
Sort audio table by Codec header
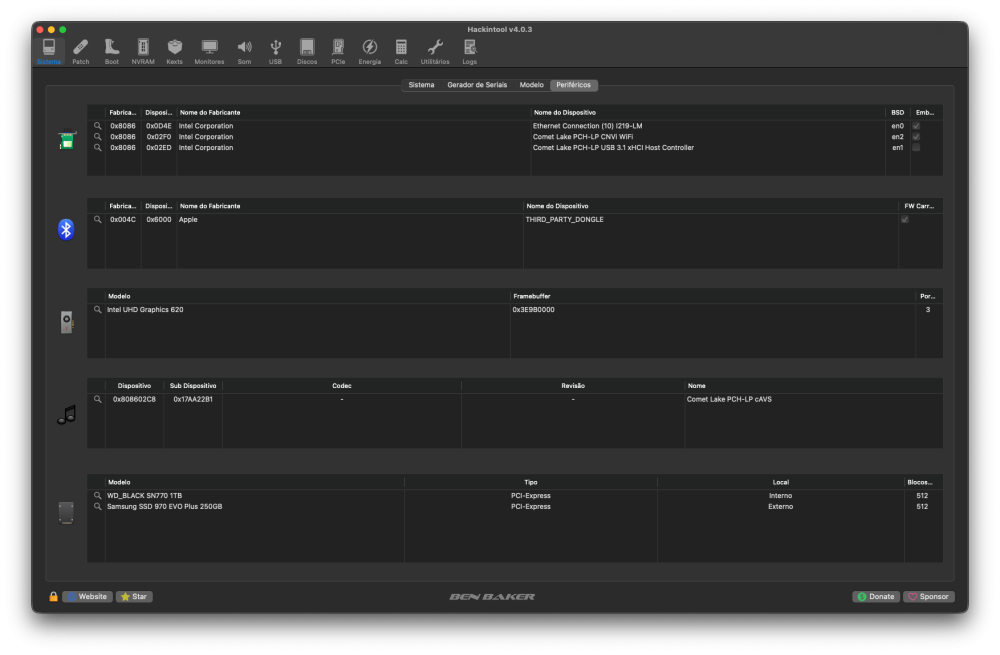[342, 386]
